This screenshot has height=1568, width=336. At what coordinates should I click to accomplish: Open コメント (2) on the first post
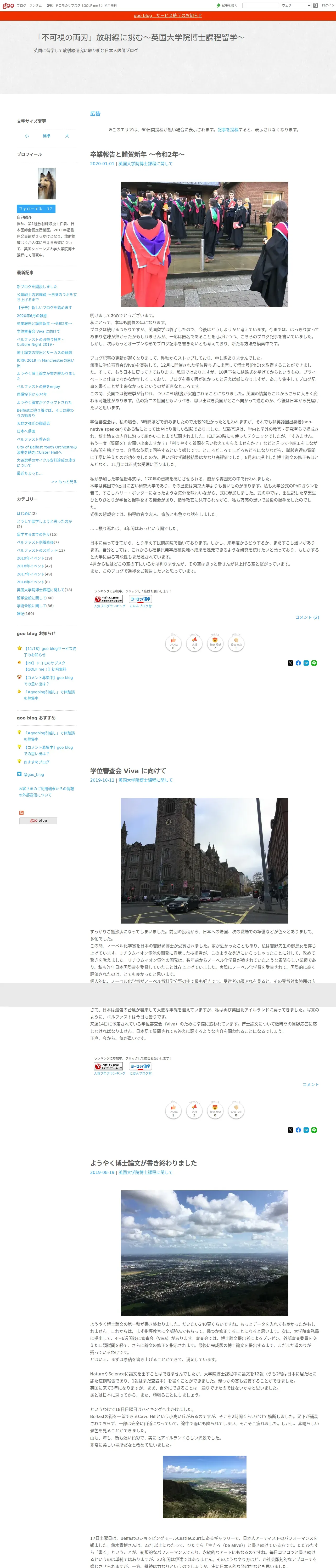(x=307, y=617)
